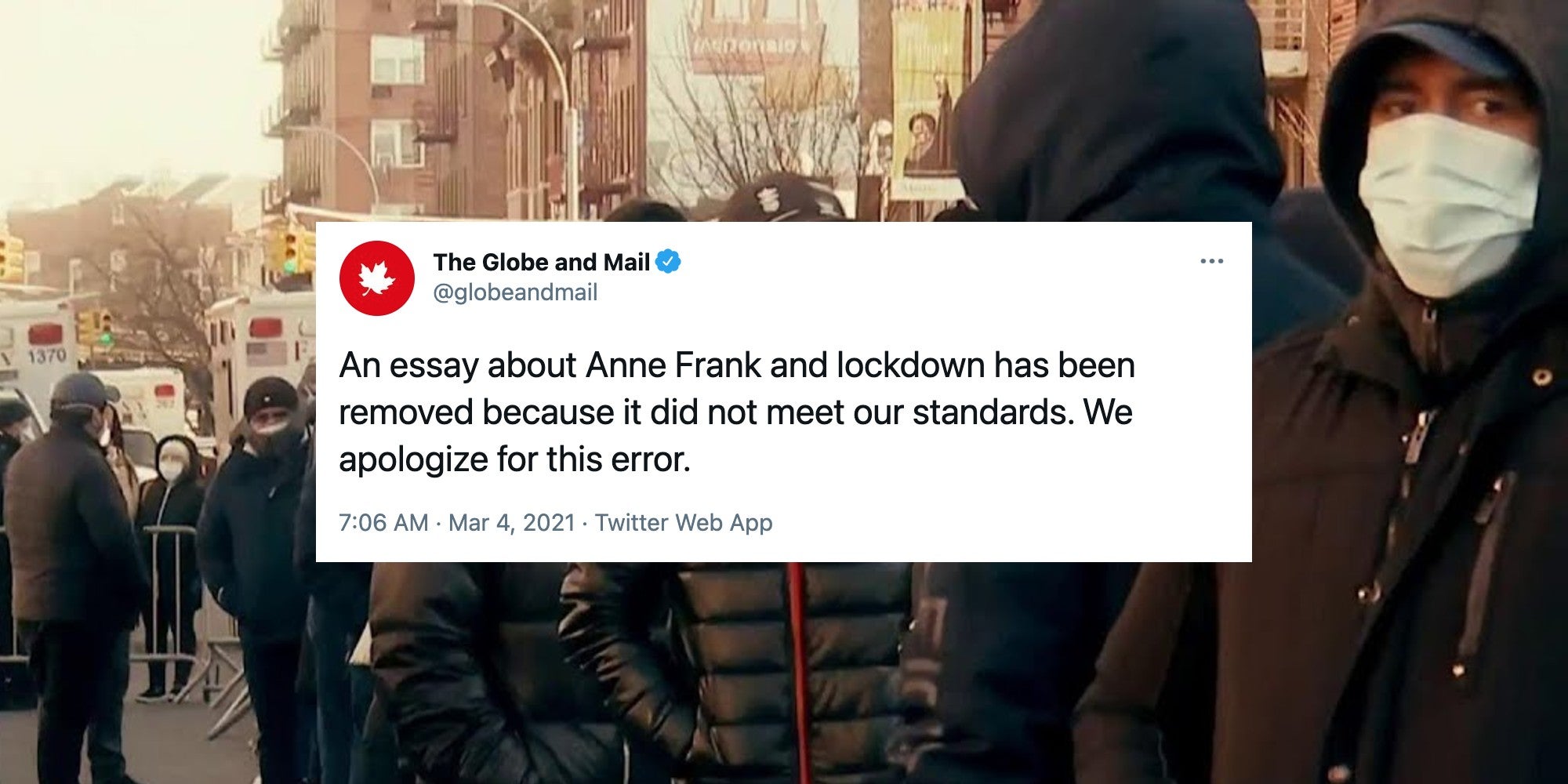Image resolution: width=1568 pixels, height=784 pixels.
Task: Click the blue verified checkmark badge
Action: pyautogui.click(x=668, y=261)
